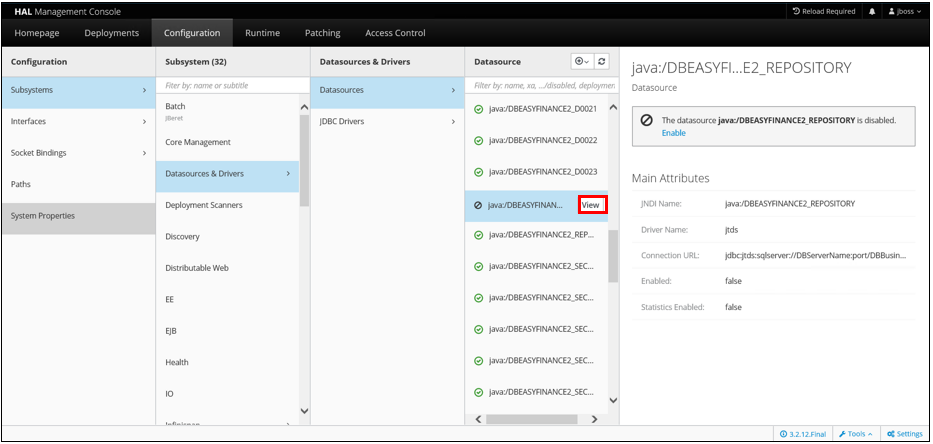This screenshot has width=933, height=444.
Task: Expand the Interfaces chevron
Action: tap(144, 121)
